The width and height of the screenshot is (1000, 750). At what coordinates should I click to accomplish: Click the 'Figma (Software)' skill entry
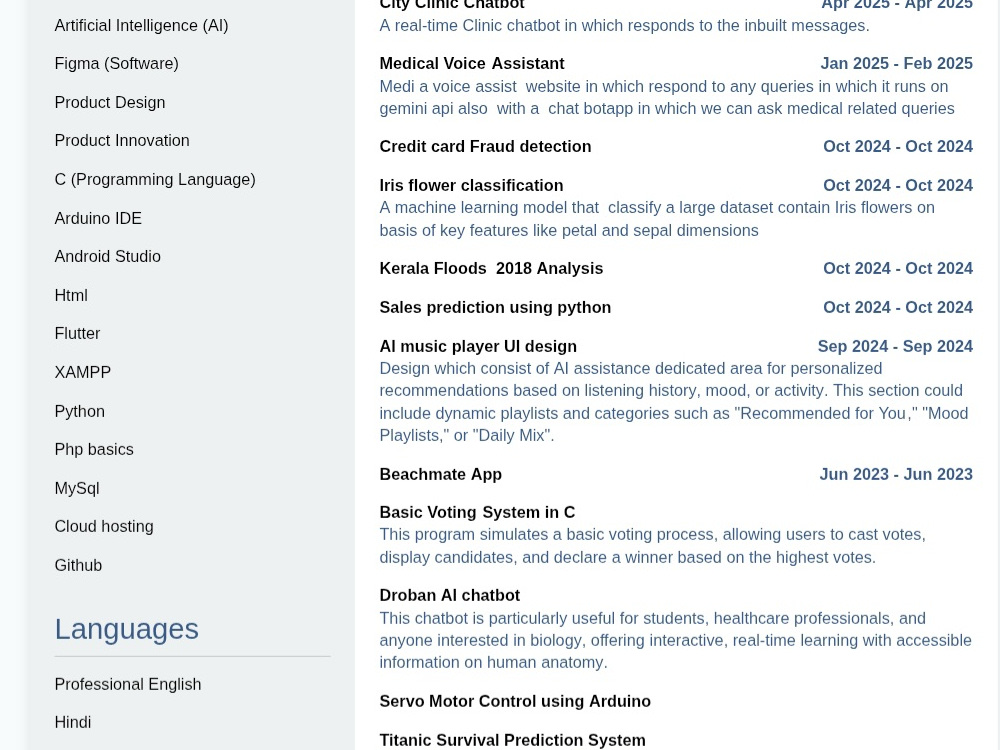[116, 64]
